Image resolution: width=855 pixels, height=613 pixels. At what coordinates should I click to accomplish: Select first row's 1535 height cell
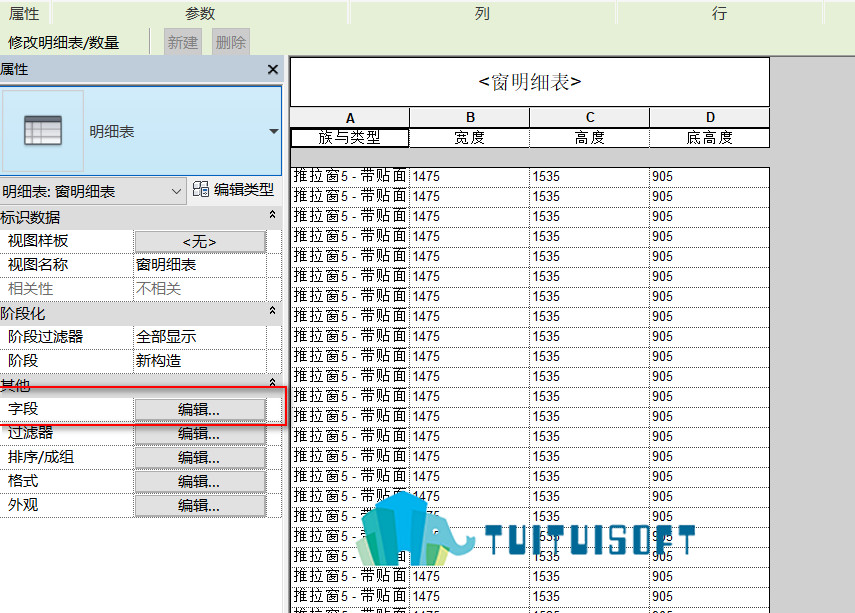tap(589, 176)
